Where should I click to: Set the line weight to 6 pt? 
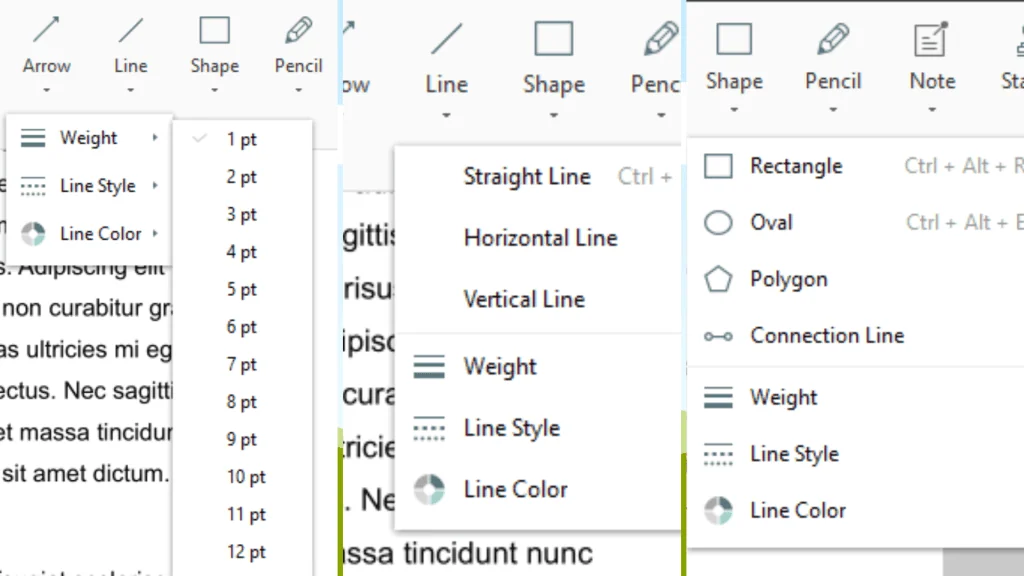click(x=241, y=326)
